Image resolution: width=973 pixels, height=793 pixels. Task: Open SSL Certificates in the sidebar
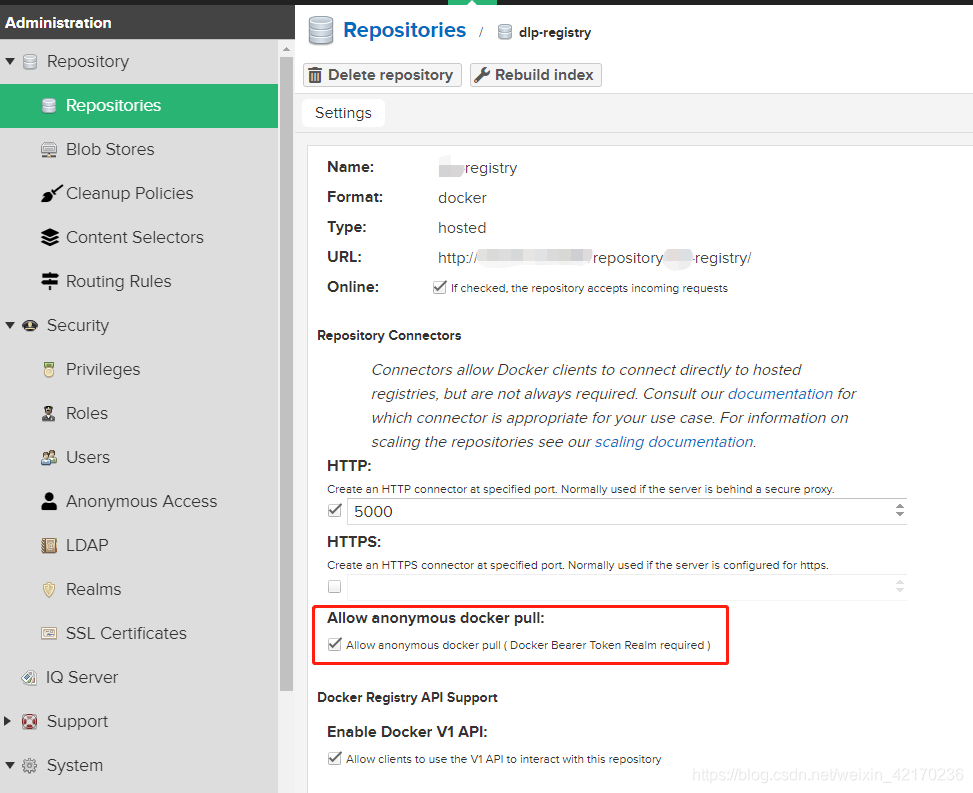(x=139, y=634)
